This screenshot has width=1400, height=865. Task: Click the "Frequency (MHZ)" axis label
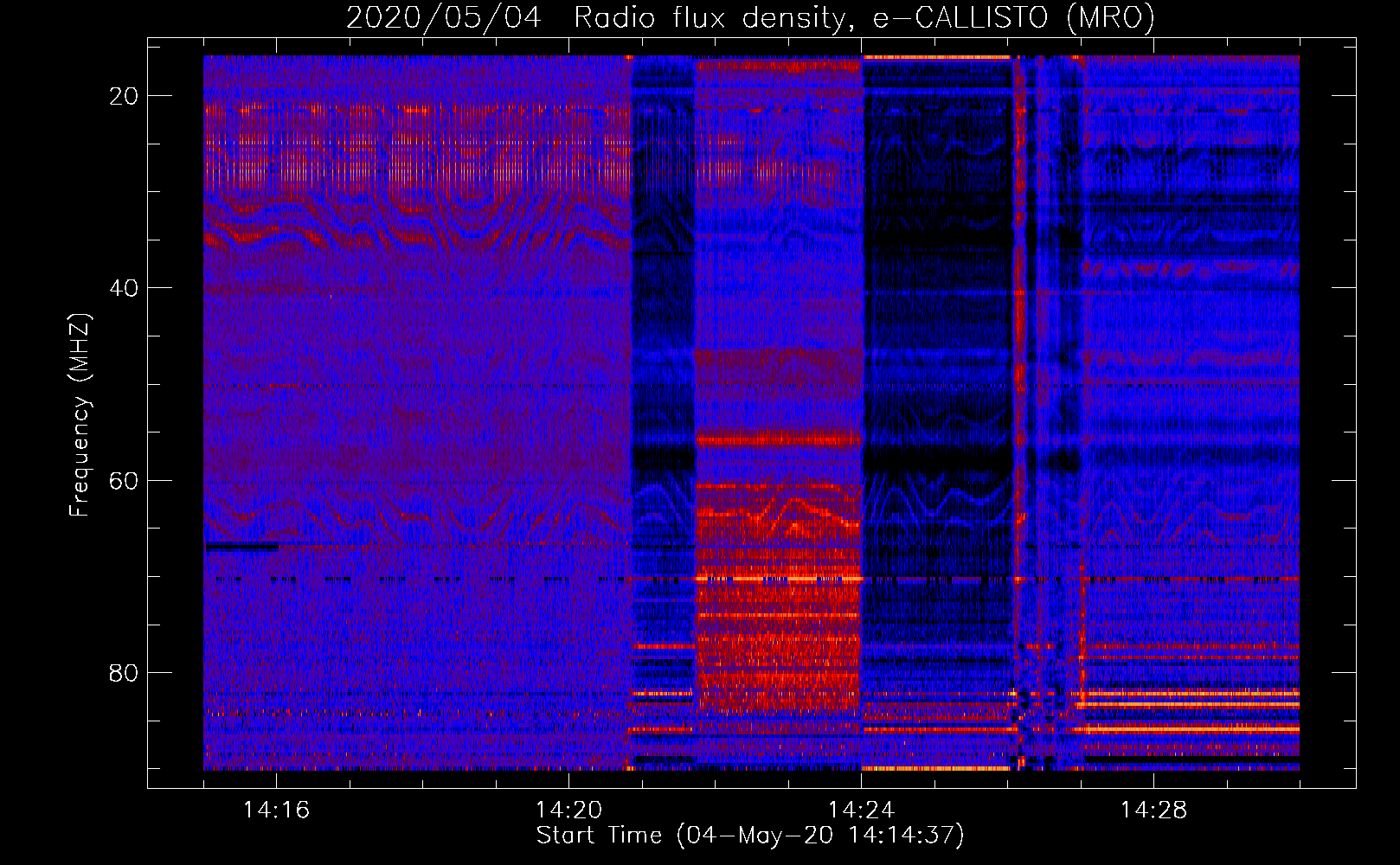[80, 414]
